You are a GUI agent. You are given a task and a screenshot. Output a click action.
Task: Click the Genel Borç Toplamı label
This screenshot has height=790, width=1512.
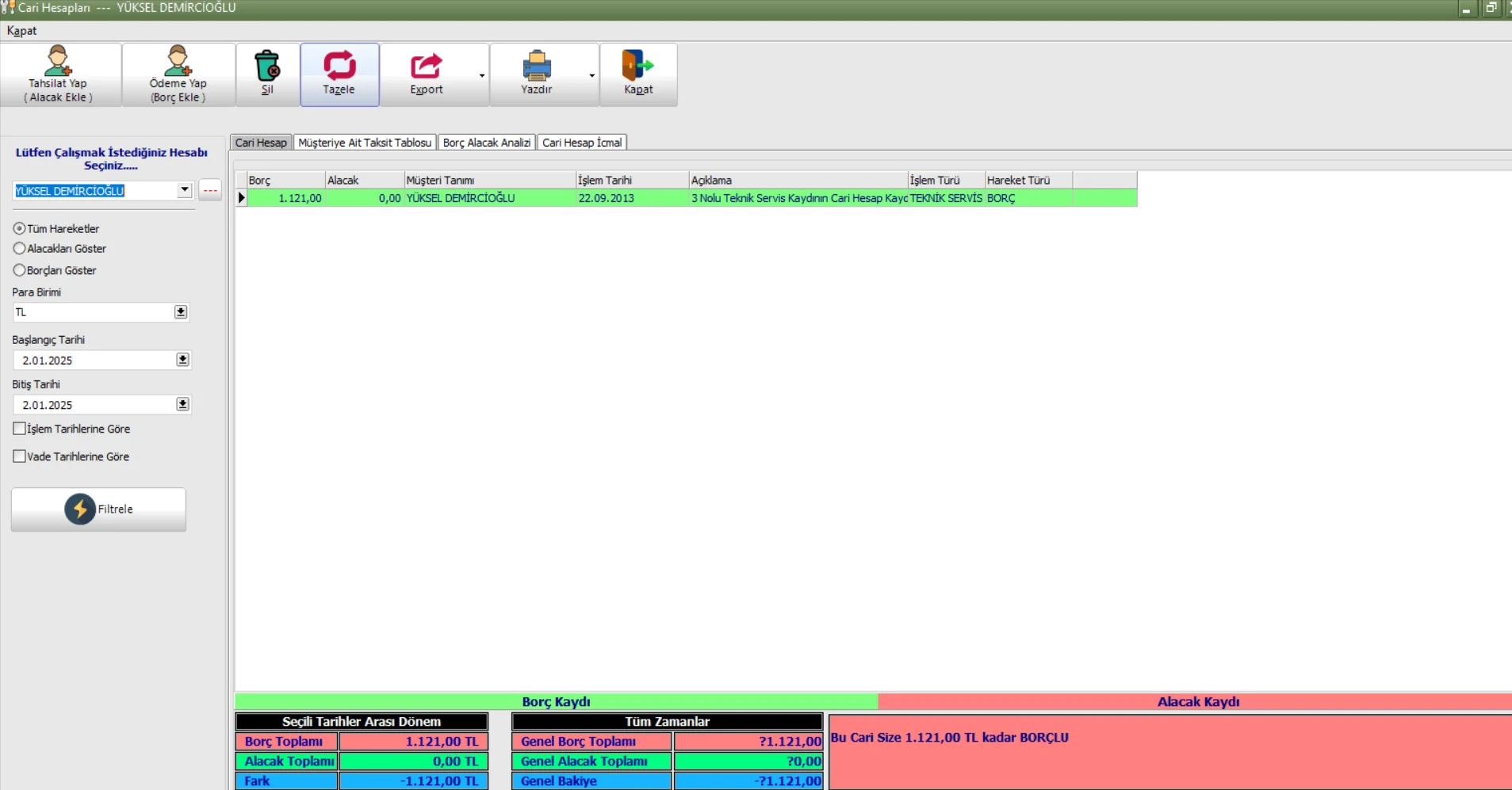(591, 741)
